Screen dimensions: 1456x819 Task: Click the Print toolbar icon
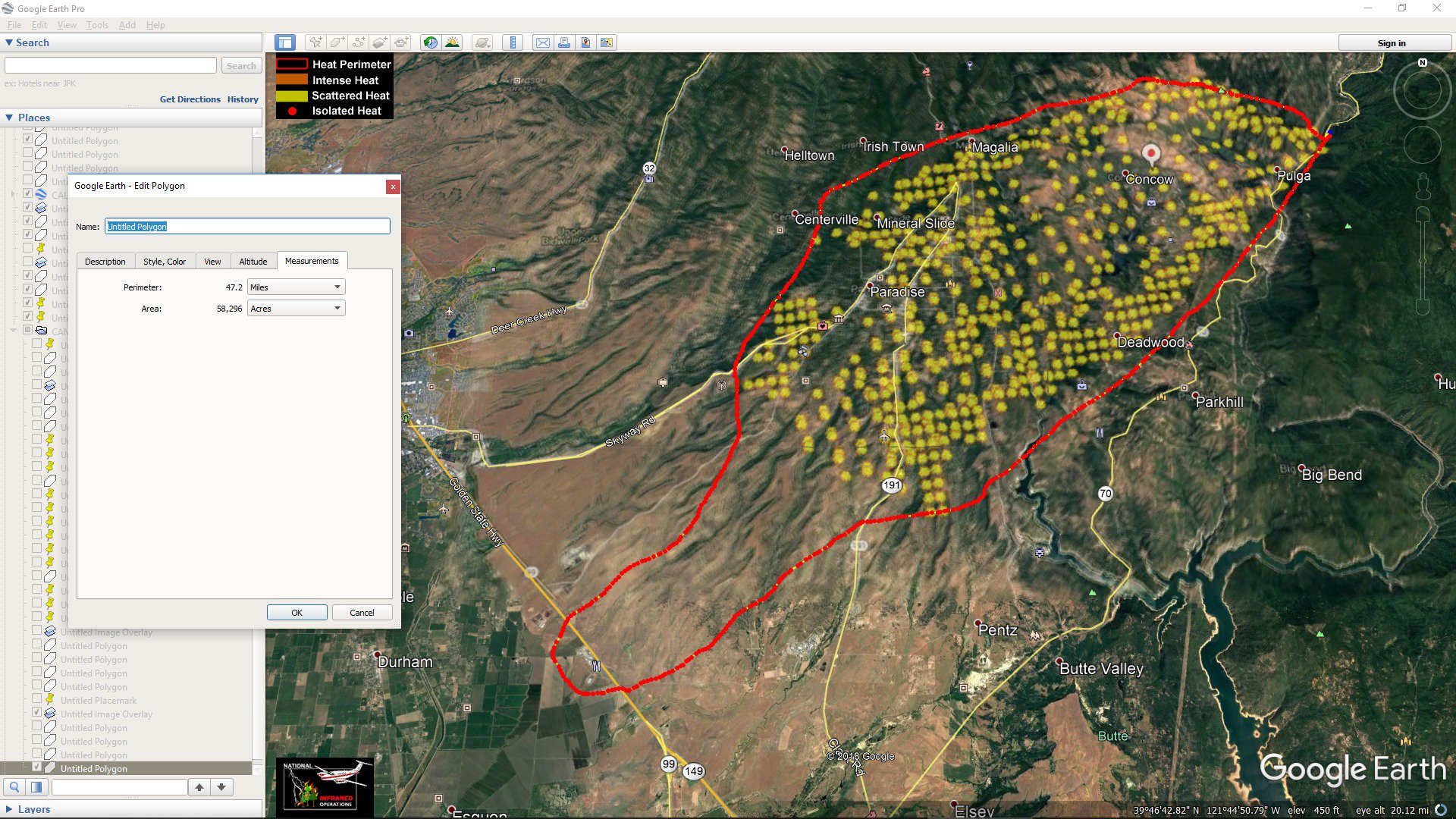point(564,42)
